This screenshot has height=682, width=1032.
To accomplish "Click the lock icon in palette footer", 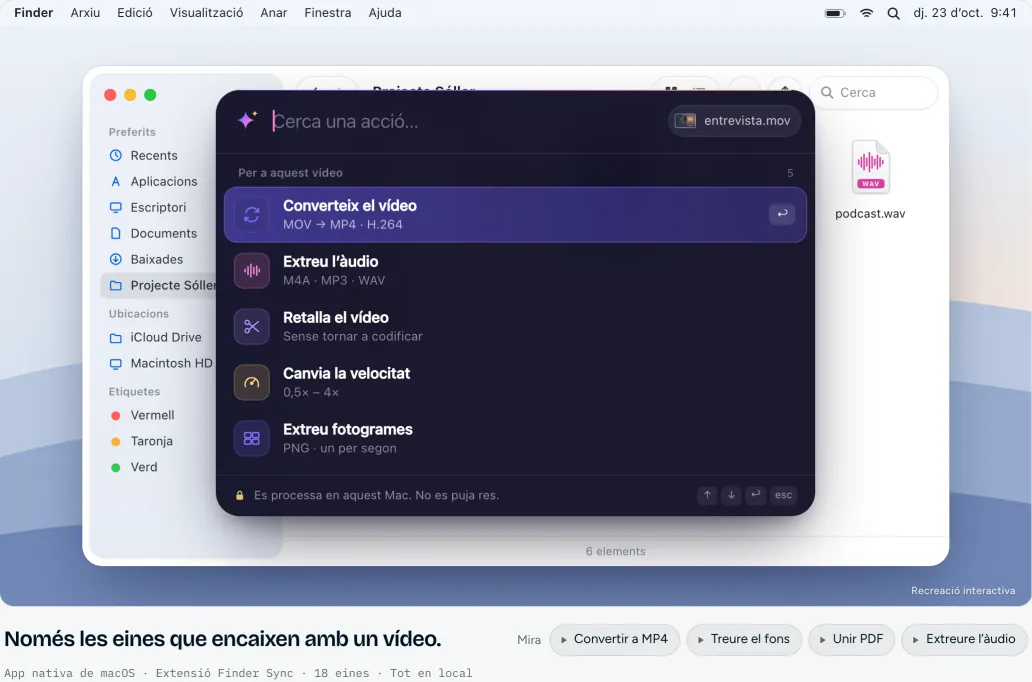I will click(x=240, y=495).
